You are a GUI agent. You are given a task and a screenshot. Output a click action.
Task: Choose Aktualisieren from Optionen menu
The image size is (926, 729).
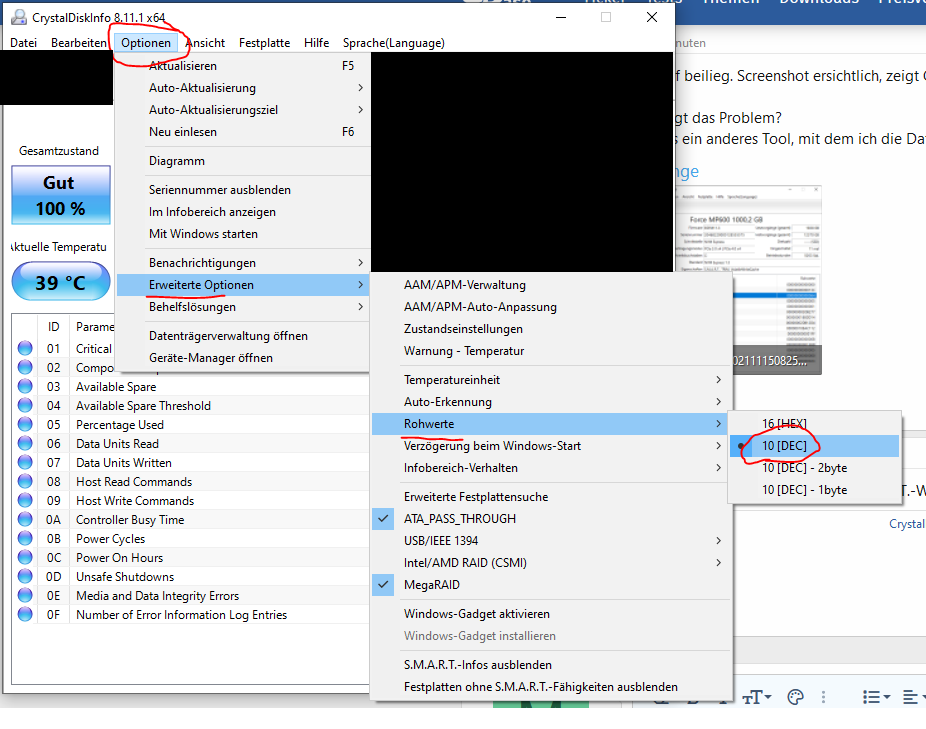[243, 66]
